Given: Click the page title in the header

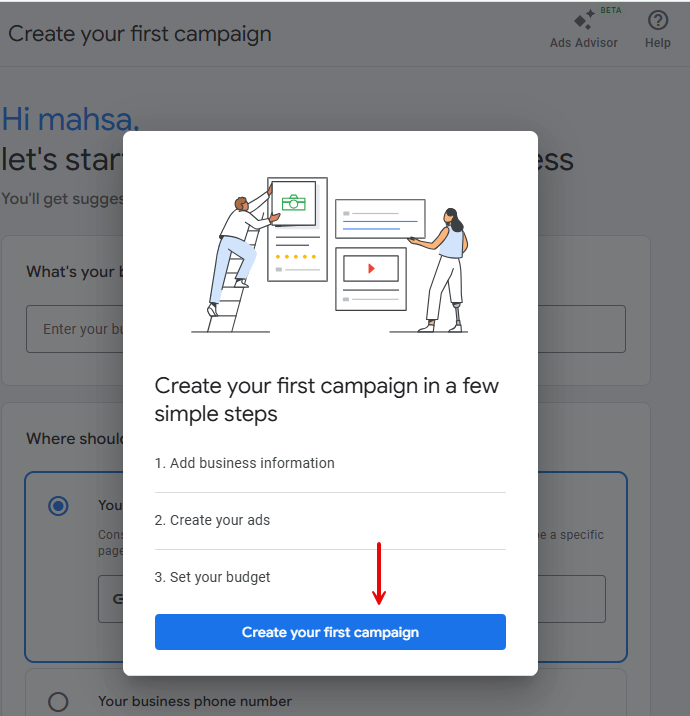Looking at the screenshot, I should pos(140,33).
